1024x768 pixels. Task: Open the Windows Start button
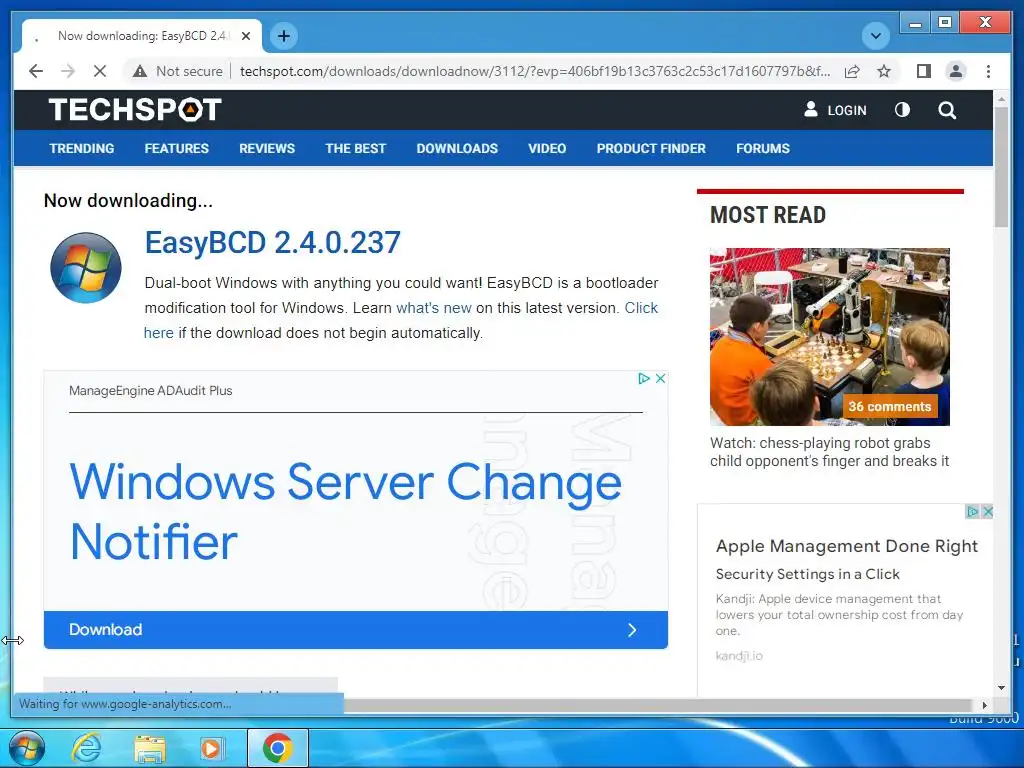pos(25,748)
